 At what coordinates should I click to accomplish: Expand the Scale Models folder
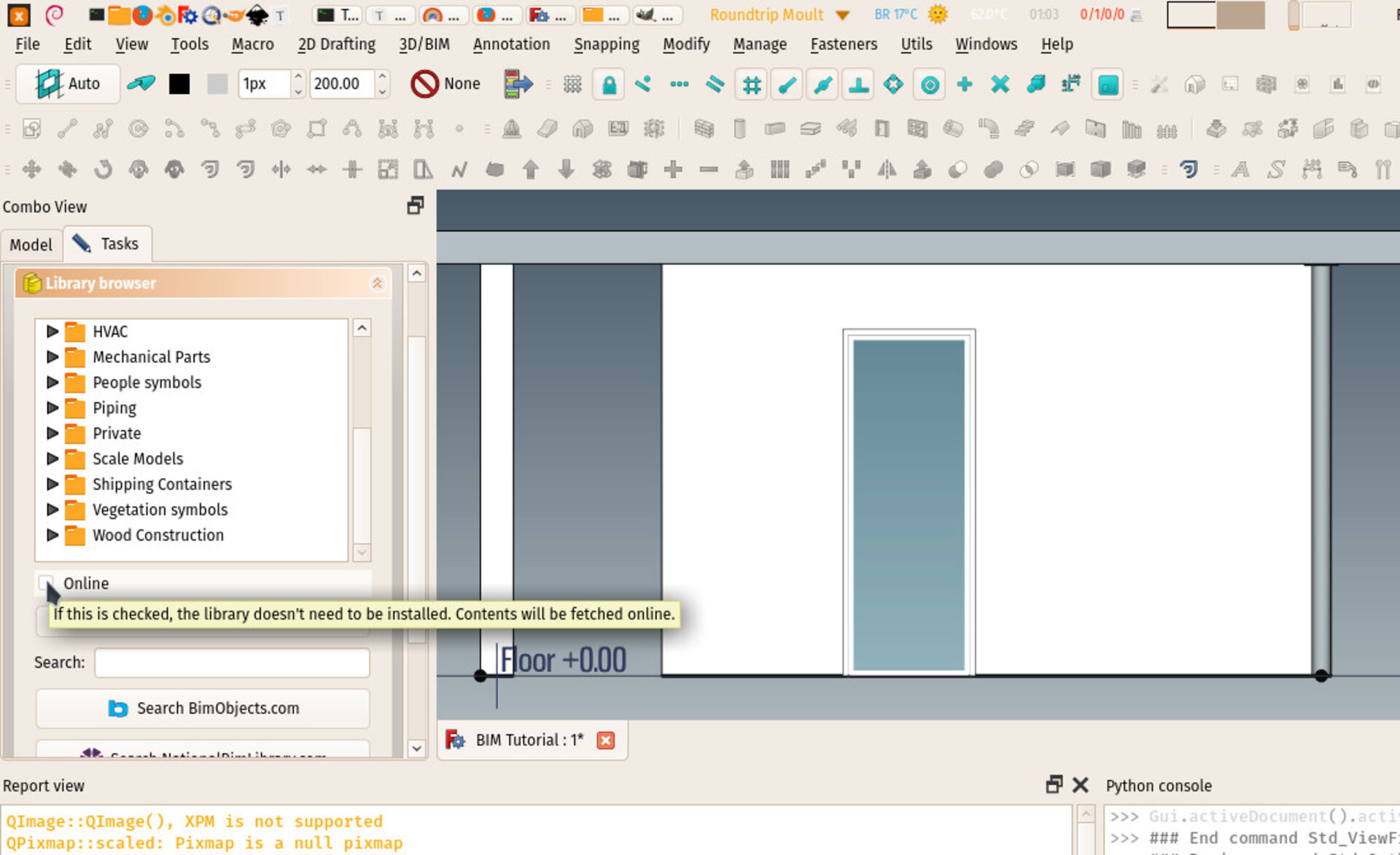click(52, 459)
